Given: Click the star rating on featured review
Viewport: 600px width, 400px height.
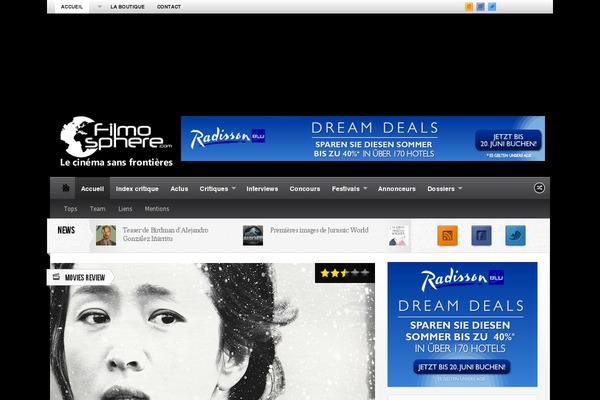Looking at the screenshot, I should pos(345,273).
